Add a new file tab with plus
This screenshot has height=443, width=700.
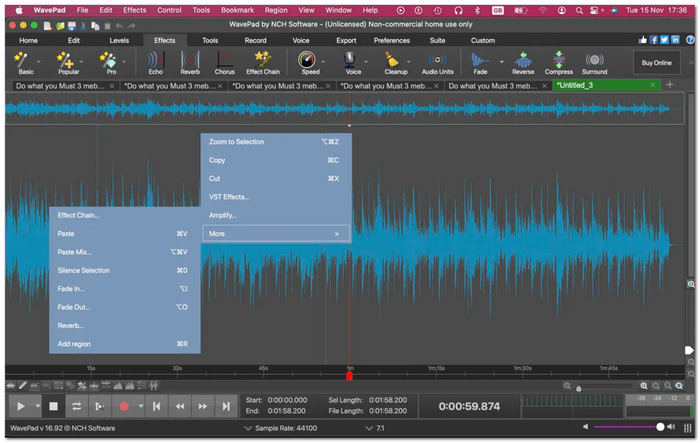pos(668,85)
